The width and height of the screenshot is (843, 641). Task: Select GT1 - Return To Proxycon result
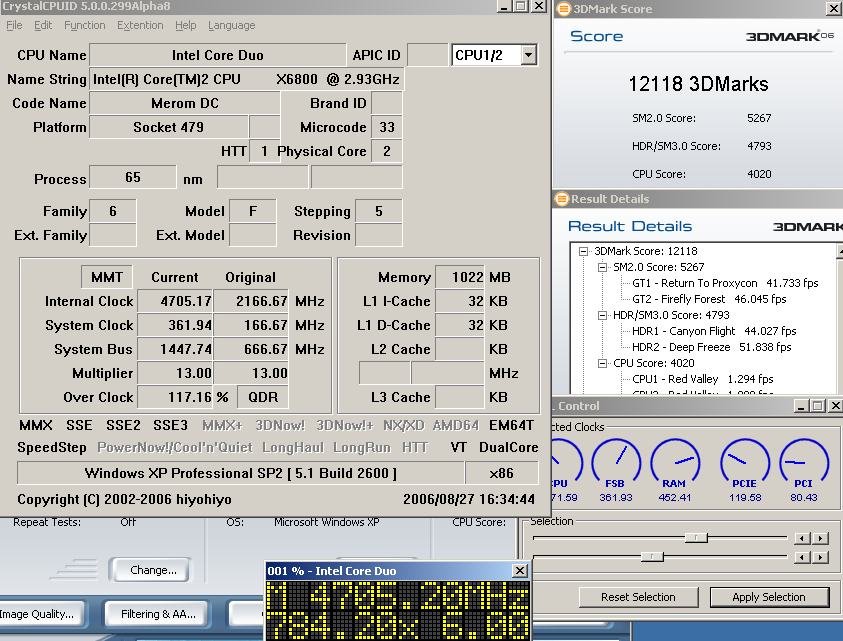coord(725,283)
